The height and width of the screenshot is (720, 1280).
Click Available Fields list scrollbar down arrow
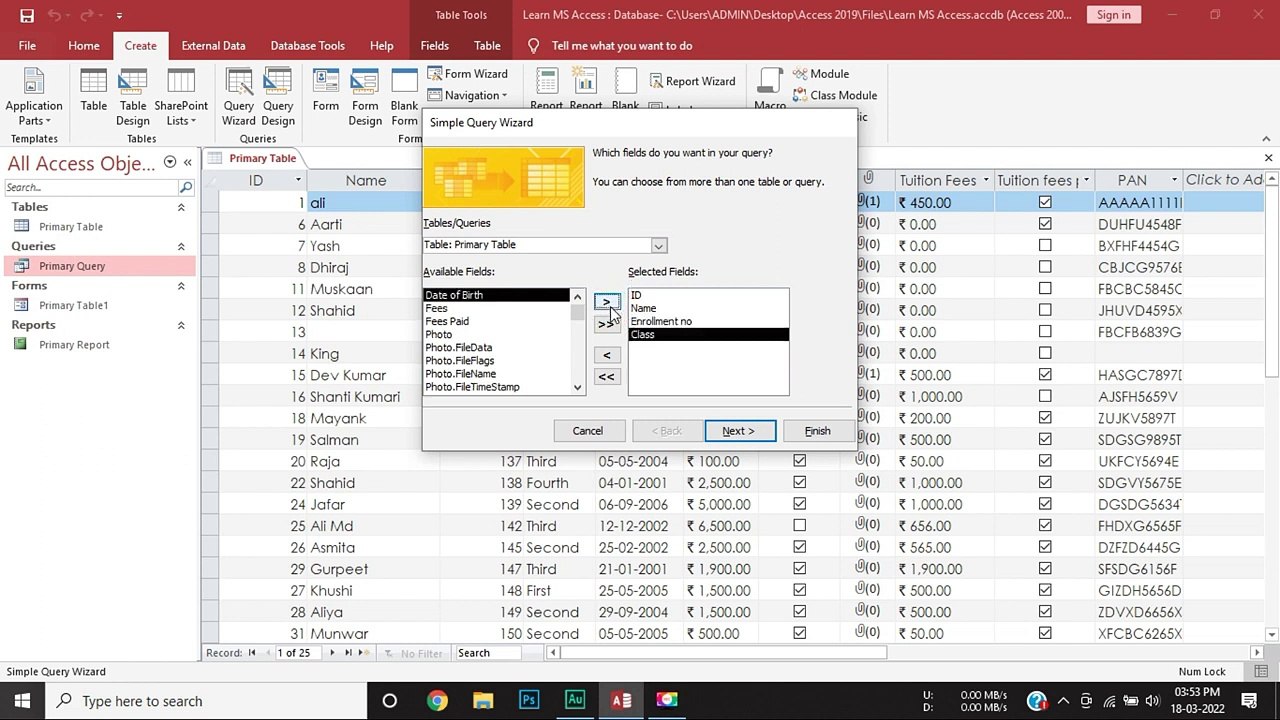click(x=577, y=387)
